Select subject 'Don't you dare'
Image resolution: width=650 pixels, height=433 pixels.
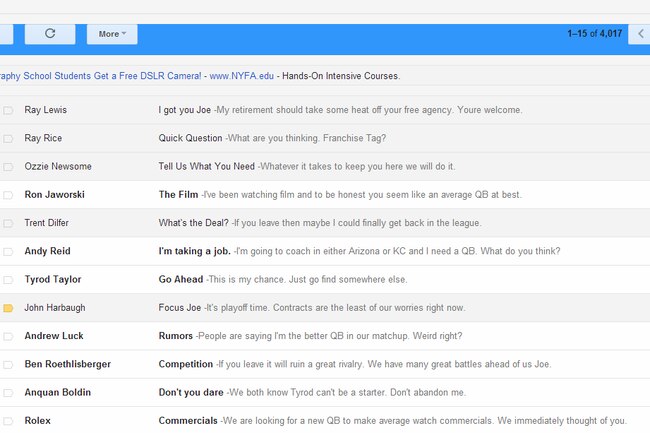pyautogui.click(x=191, y=392)
